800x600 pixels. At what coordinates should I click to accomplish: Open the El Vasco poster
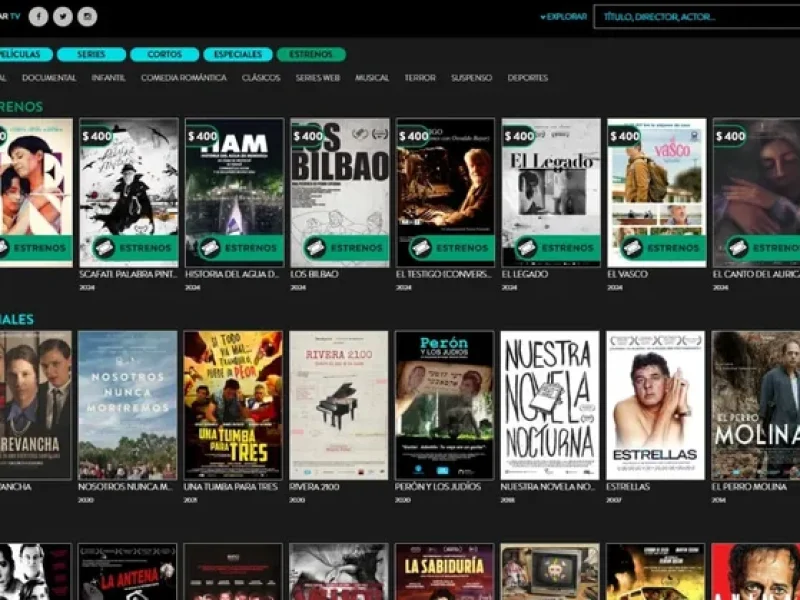pyautogui.click(x=657, y=192)
